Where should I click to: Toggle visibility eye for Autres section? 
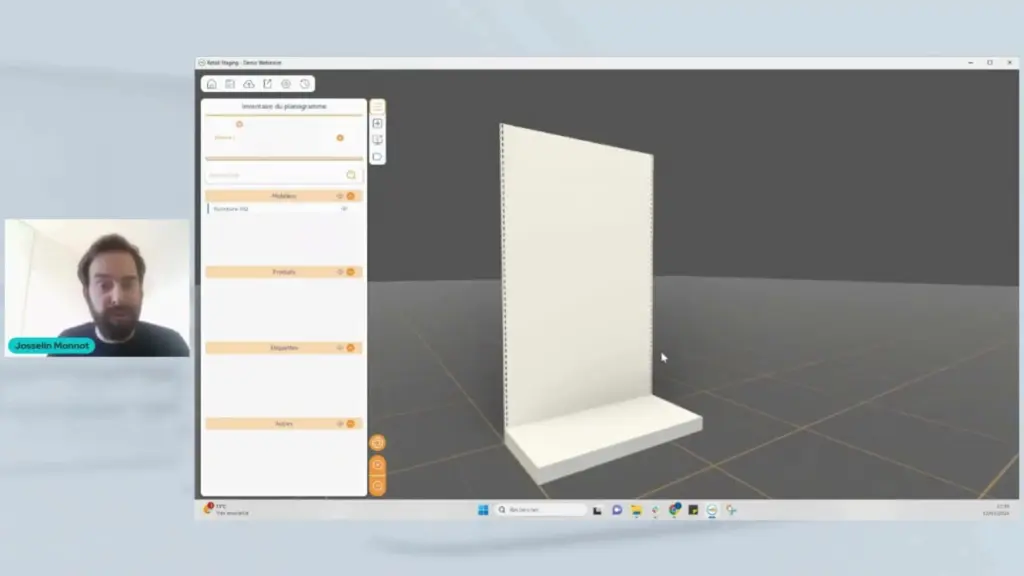(x=340, y=424)
